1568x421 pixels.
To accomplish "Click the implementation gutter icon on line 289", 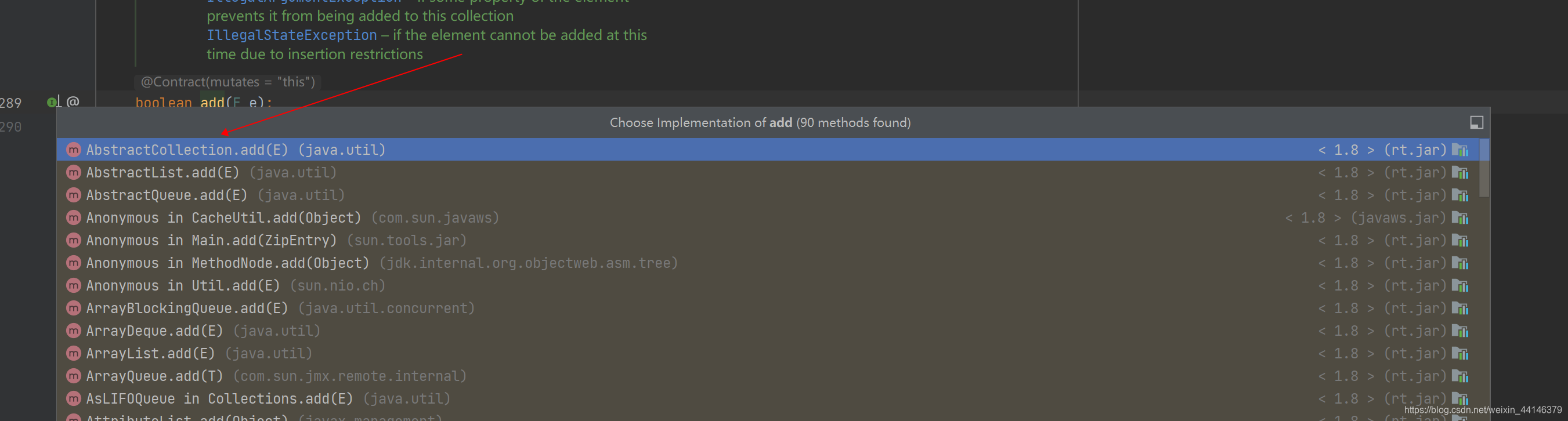I will [52, 101].
